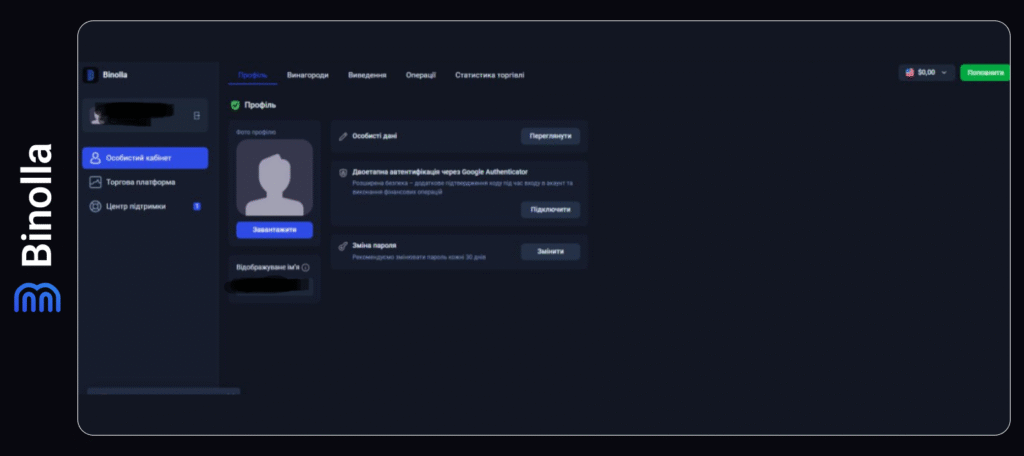Open Торгова платформа from the sidebar
1024x456 pixels.
click(x=140, y=182)
